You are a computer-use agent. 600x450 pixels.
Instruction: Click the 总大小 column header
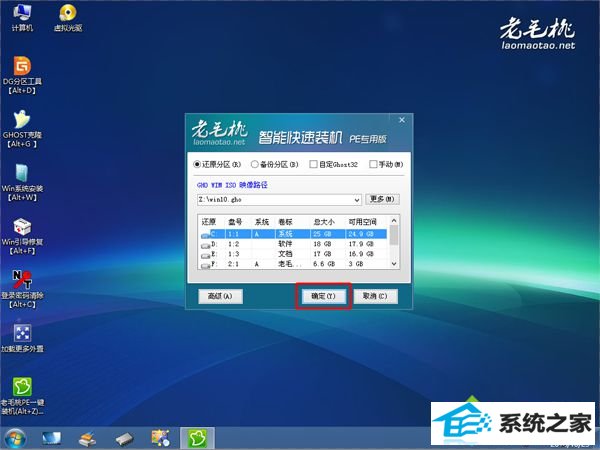[x=324, y=222]
